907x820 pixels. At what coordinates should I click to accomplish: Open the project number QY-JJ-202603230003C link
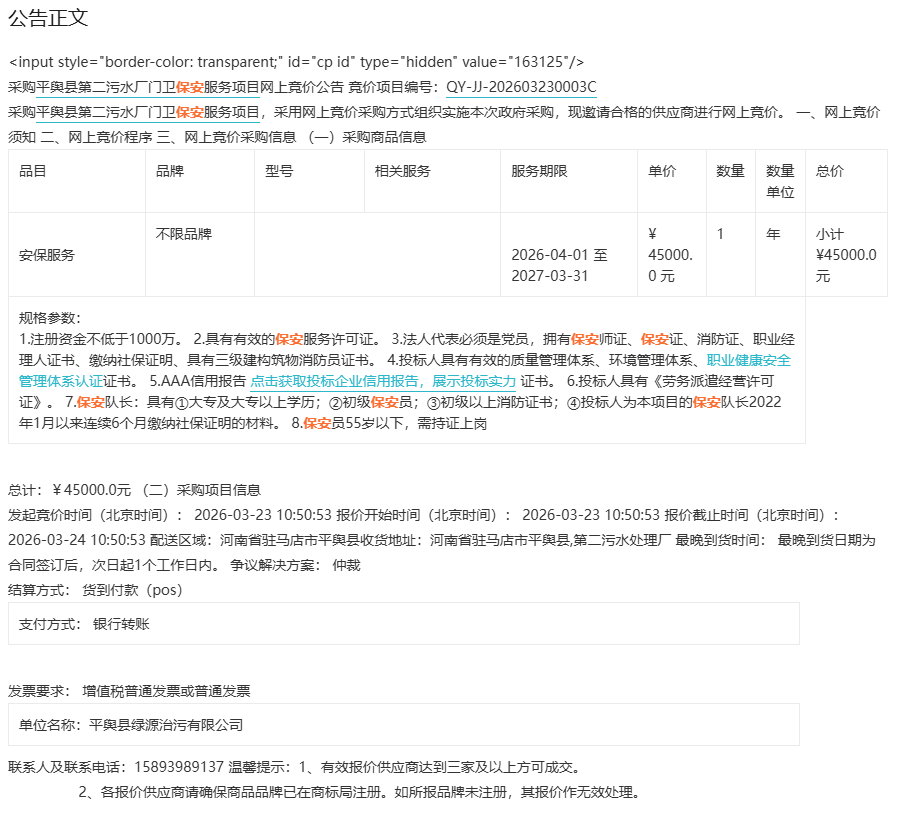tap(521, 87)
